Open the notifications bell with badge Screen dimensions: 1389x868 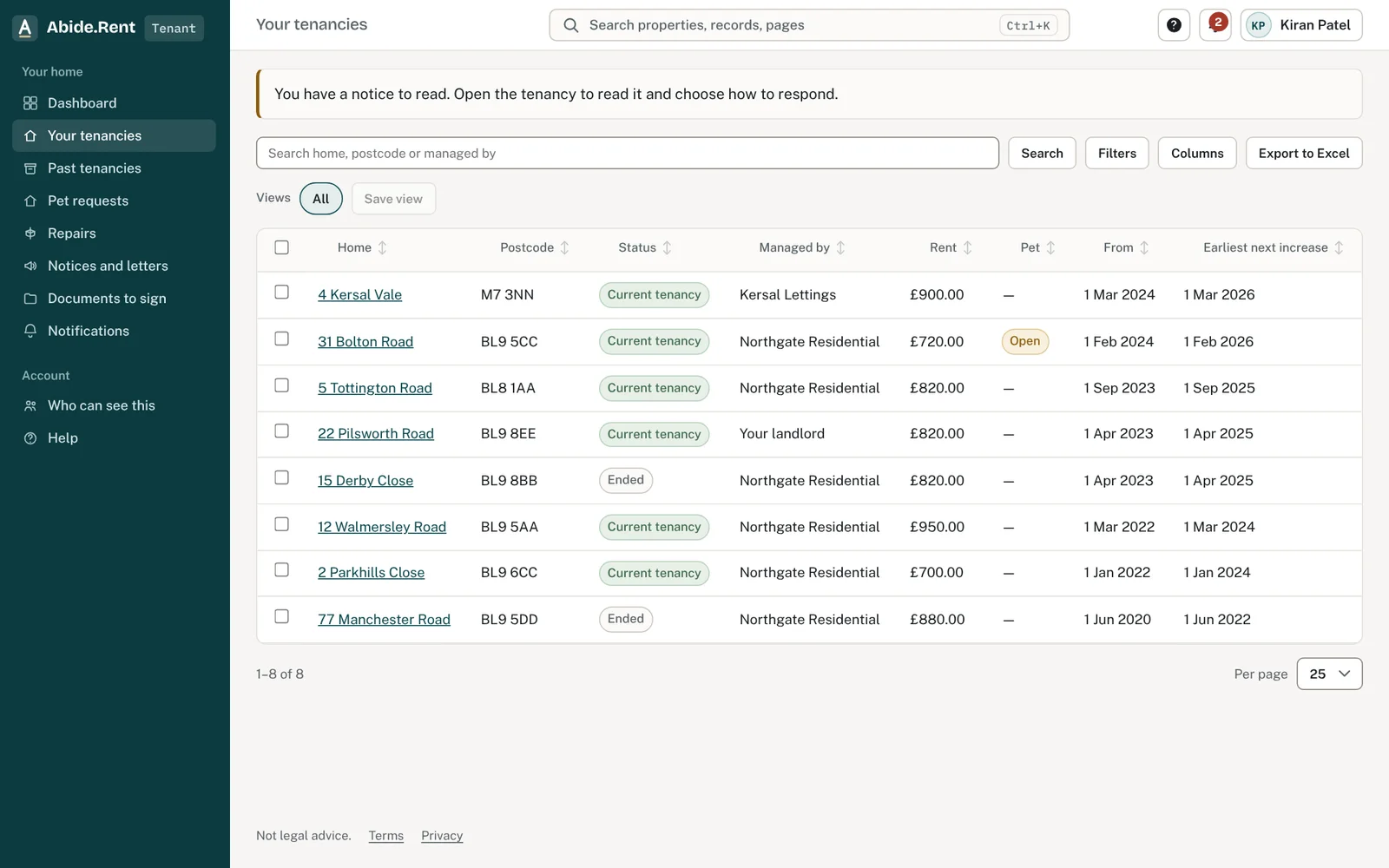click(x=1215, y=25)
